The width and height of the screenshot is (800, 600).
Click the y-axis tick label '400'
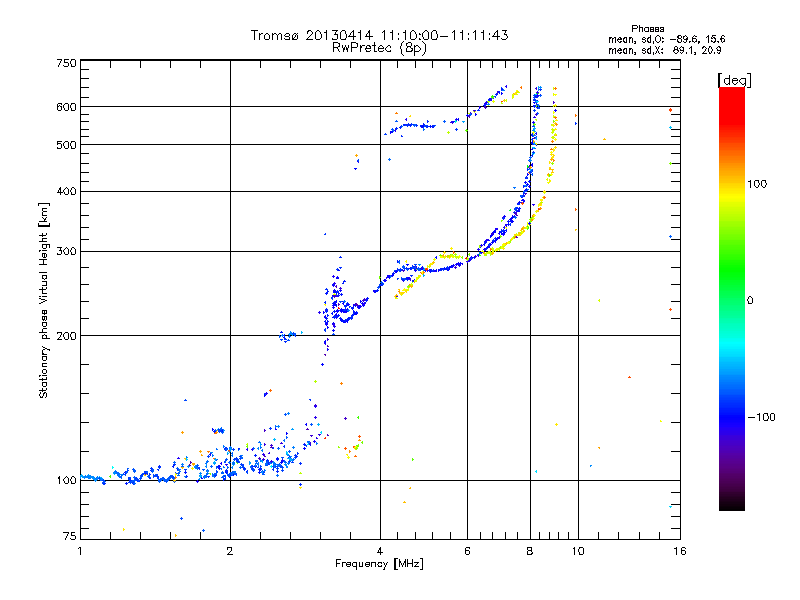(66, 191)
